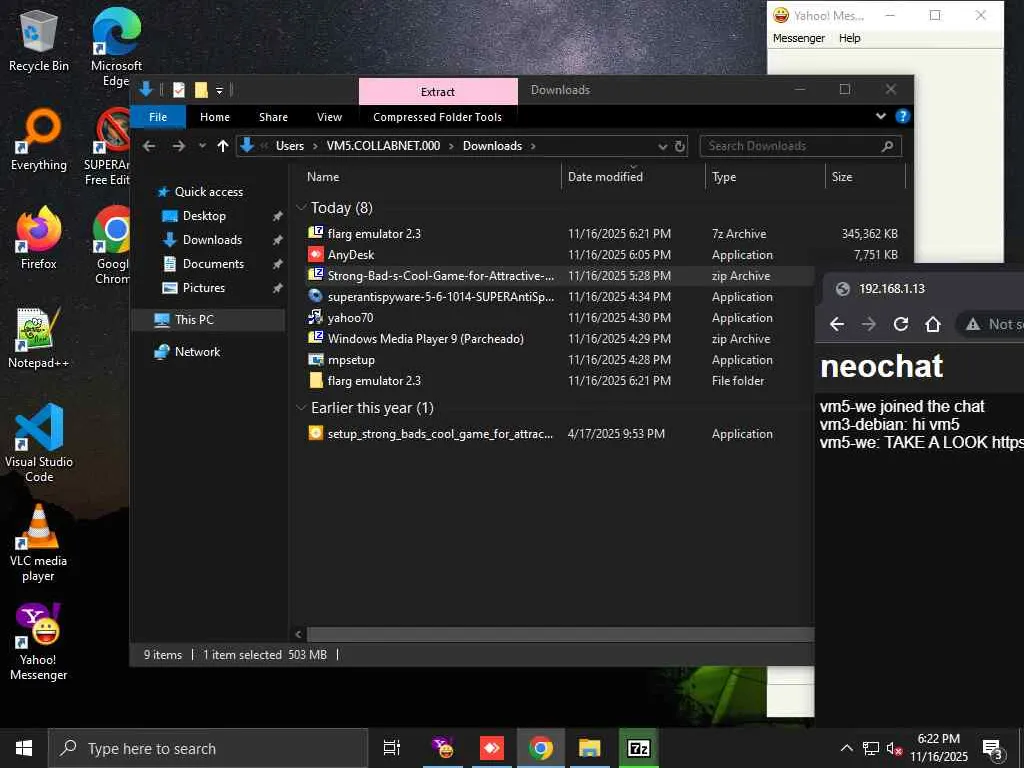Click the New folder icon in quick access toolbar
The width and height of the screenshot is (1024, 768).
(x=200, y=90)
